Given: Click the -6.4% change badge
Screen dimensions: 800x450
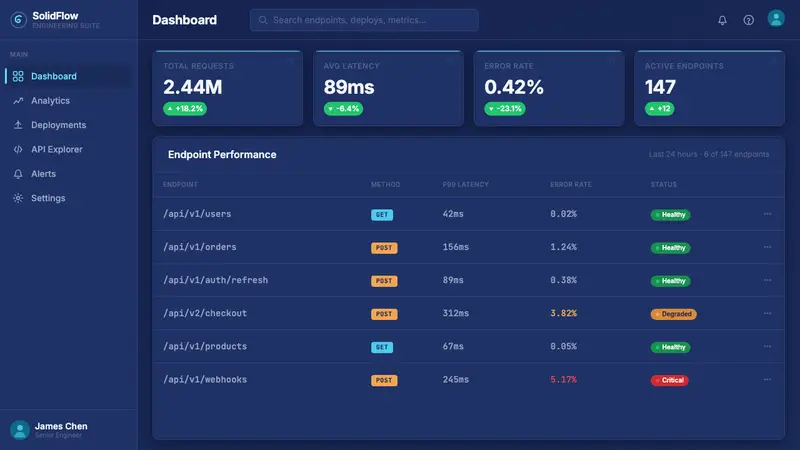Looking at the screenshot, I should coord(343,109).
